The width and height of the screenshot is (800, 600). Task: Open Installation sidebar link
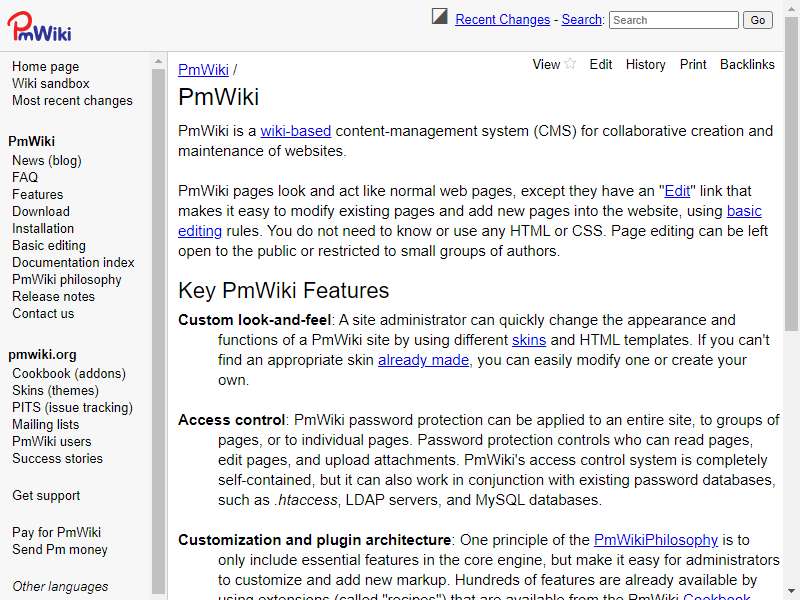[x=43, y=228]
